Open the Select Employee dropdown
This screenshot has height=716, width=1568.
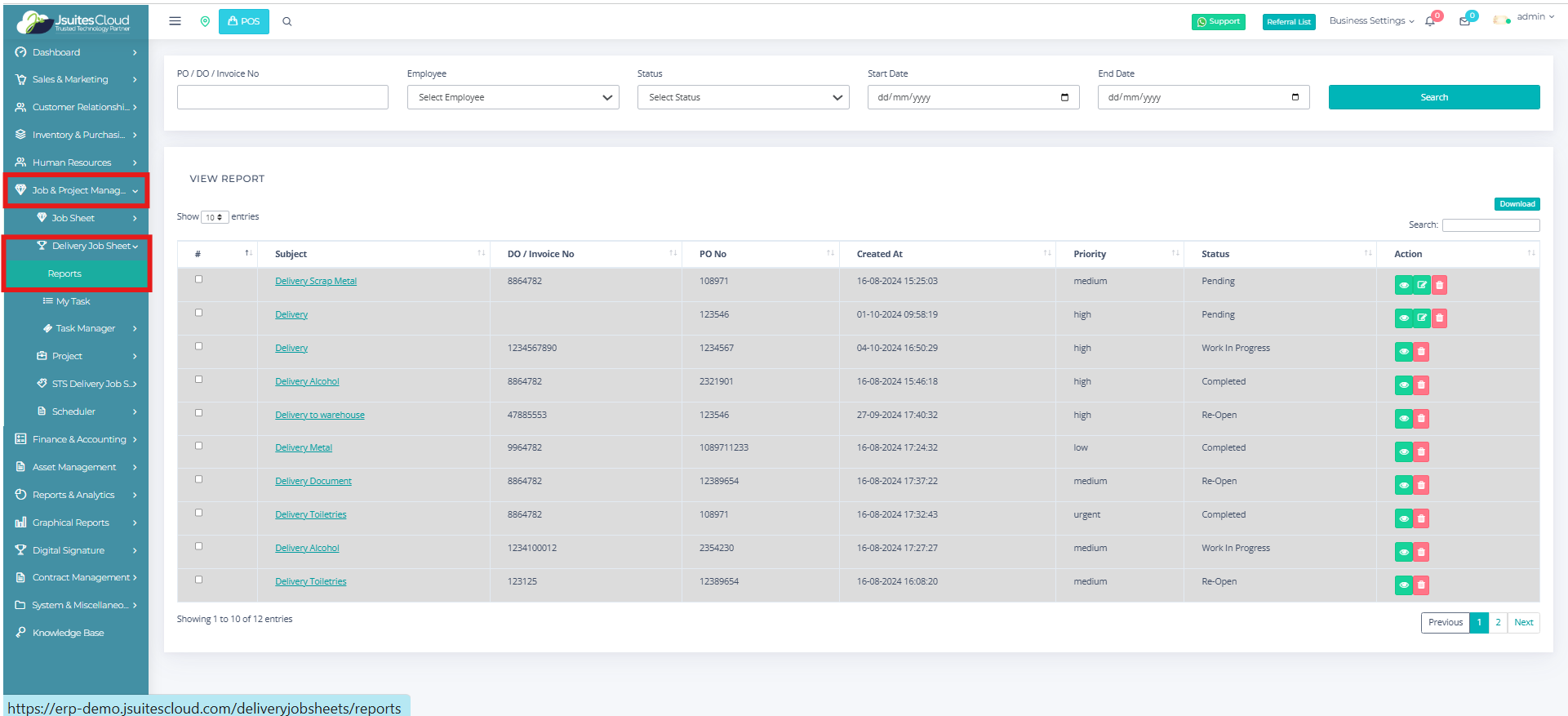513,97
